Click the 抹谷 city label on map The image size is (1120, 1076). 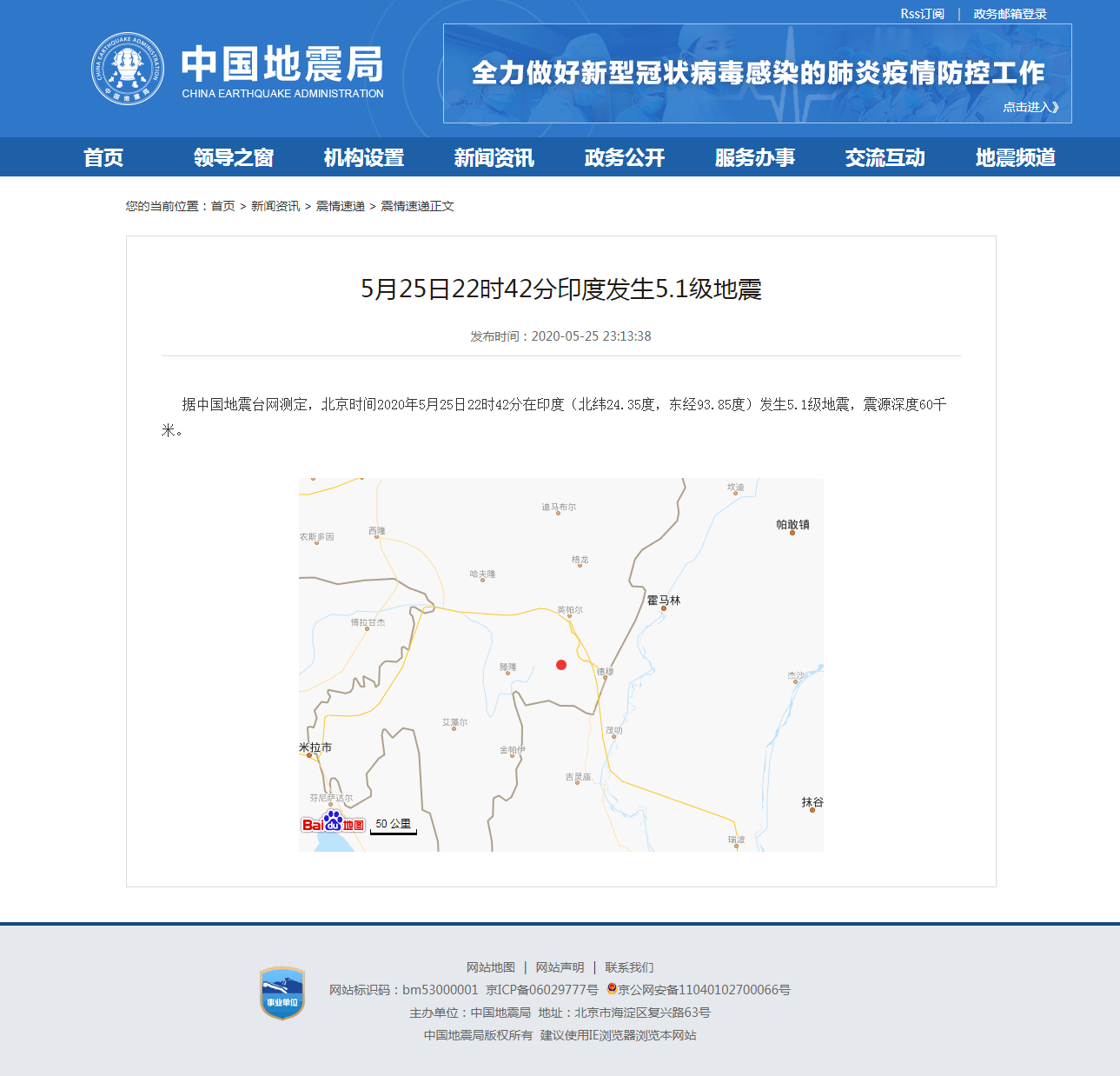(x=812, y=802)
